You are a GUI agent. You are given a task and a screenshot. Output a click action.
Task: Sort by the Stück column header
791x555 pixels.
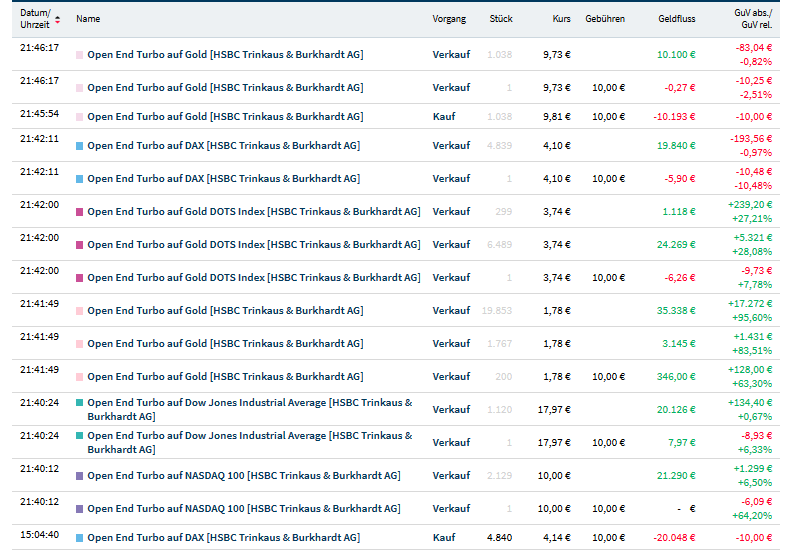tap(501, 19)
